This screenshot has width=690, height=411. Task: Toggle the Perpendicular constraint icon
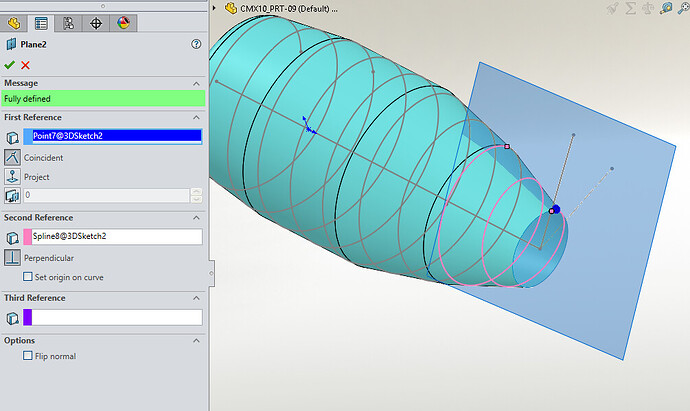12,257
